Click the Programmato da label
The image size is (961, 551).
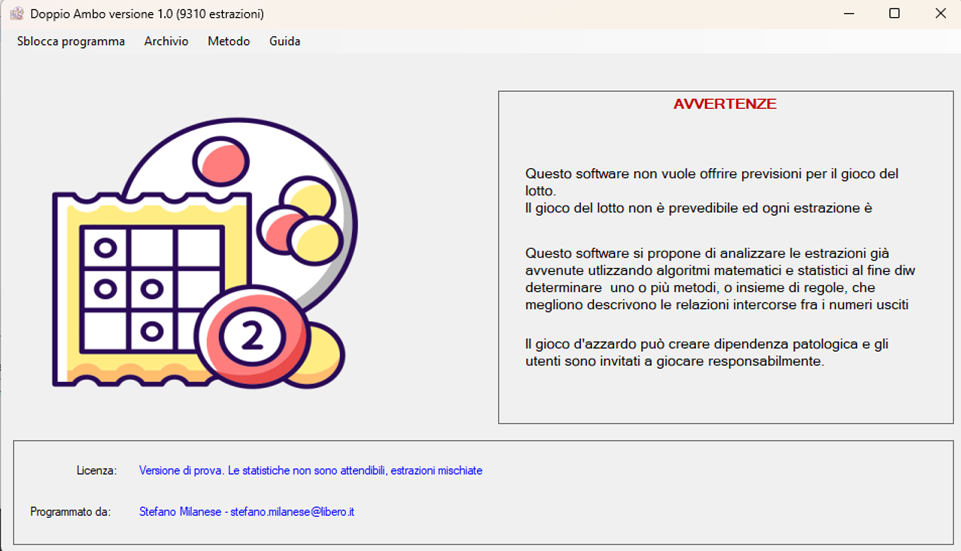pyautogui.click(x=70, y=512)
